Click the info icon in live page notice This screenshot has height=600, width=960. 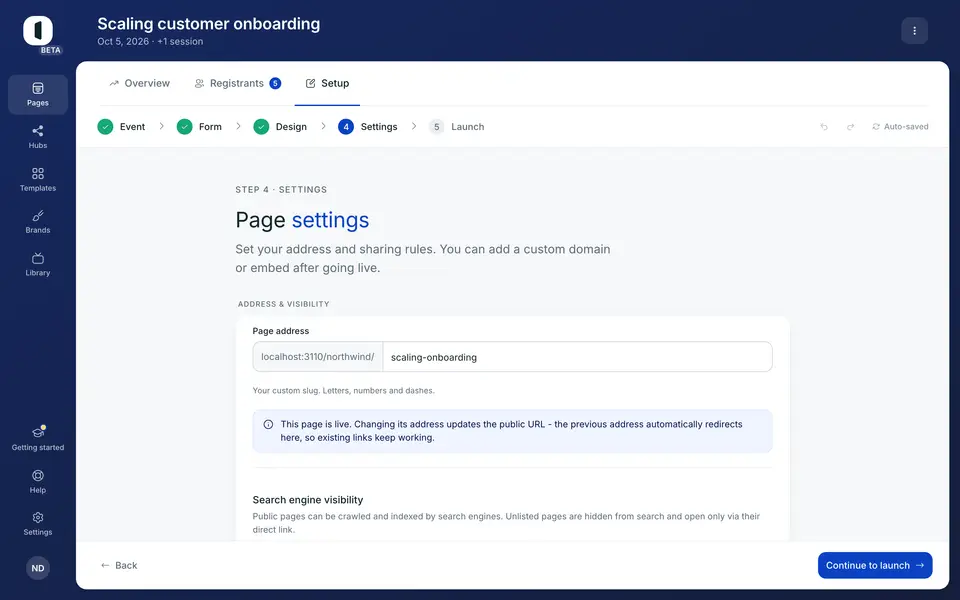coord(268,424)
